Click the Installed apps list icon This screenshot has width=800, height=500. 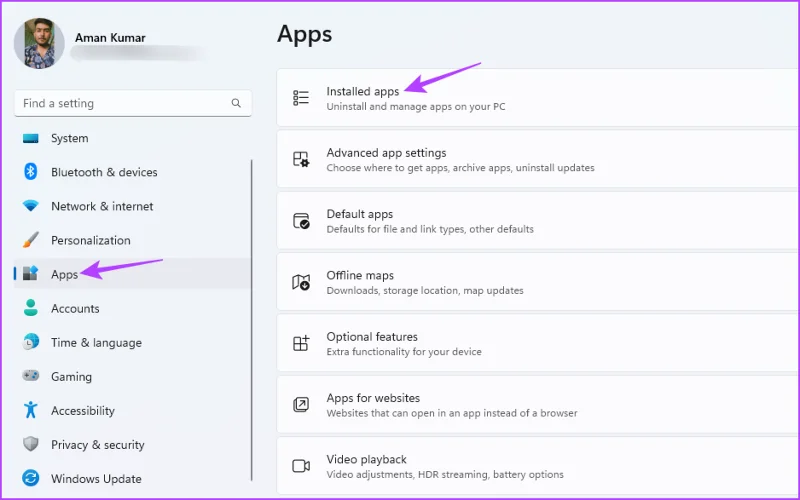pyautogui.click(x=301, y=97)
